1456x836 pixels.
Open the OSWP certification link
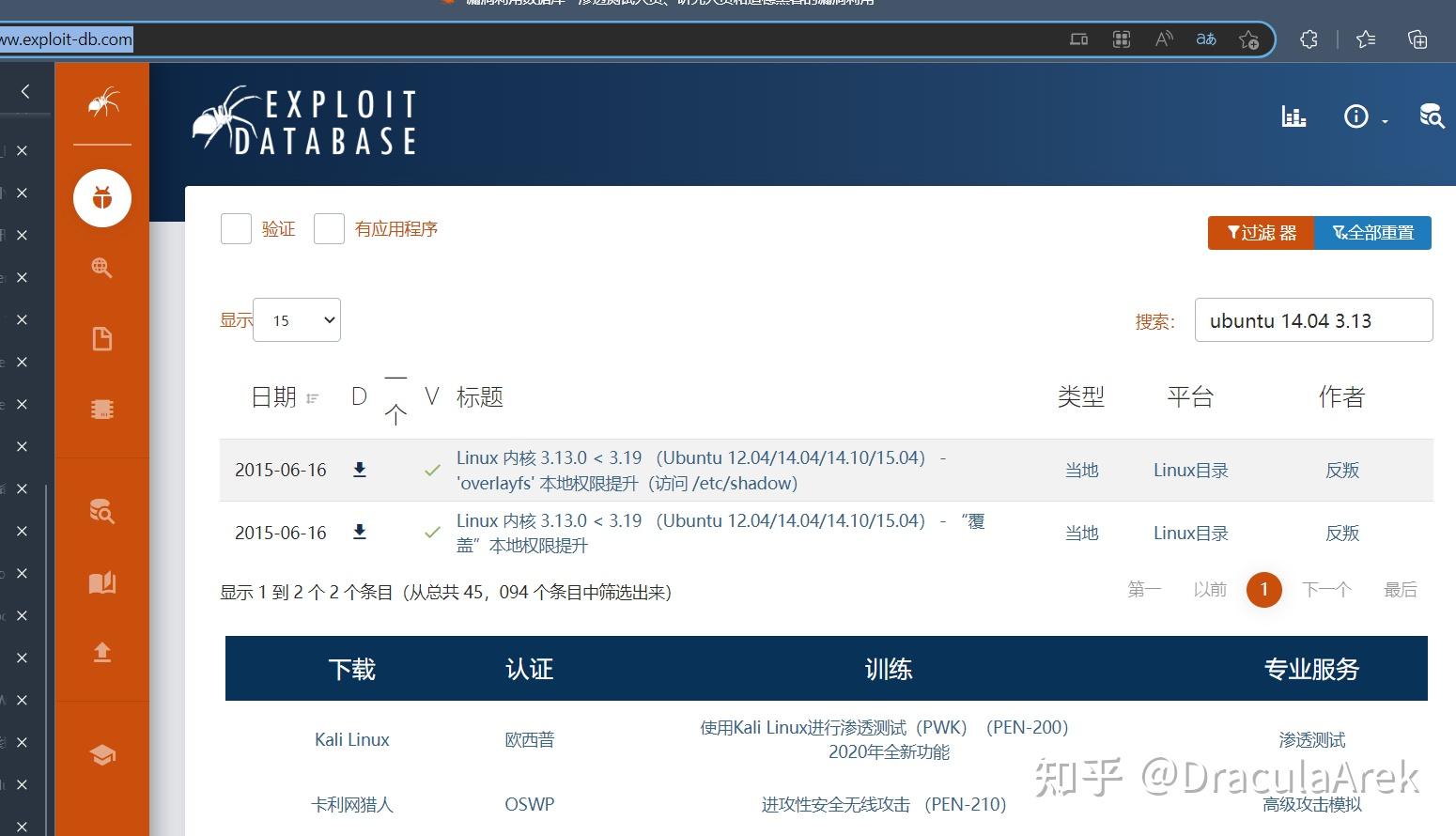[530, 805]
